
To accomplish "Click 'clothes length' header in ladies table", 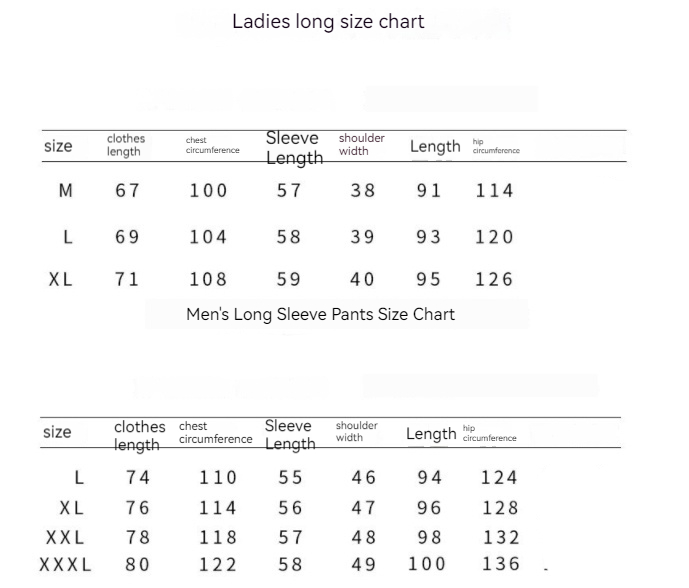I will (x=126, y=145).
